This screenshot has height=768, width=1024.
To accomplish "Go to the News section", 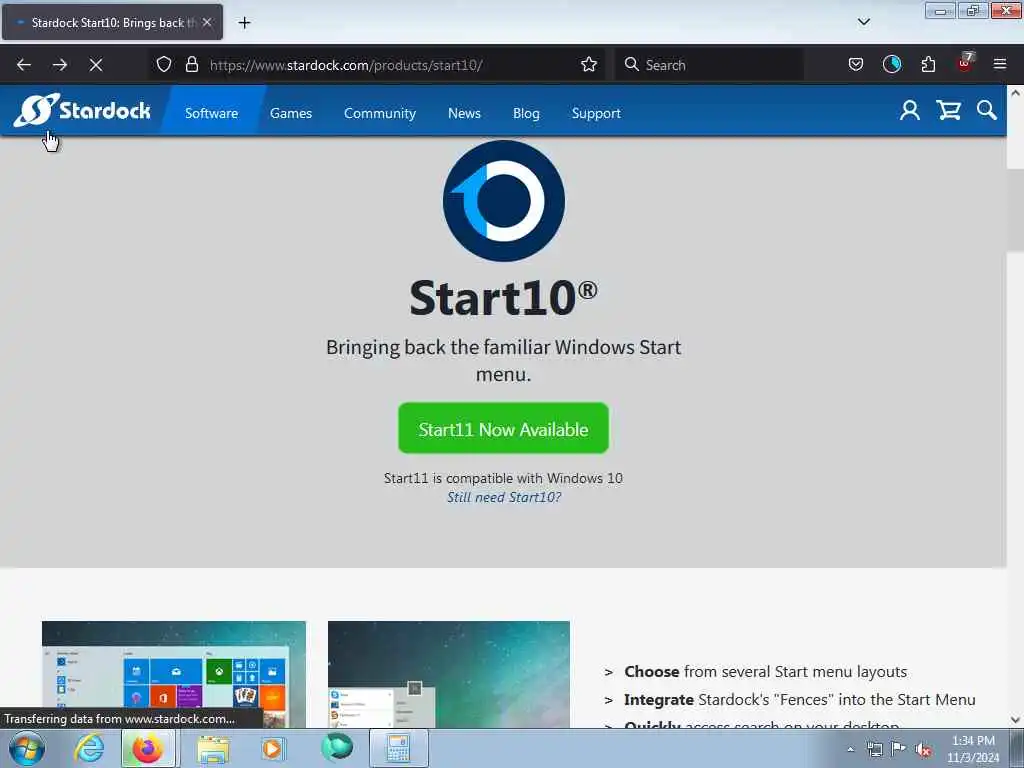I will (464, 113).
